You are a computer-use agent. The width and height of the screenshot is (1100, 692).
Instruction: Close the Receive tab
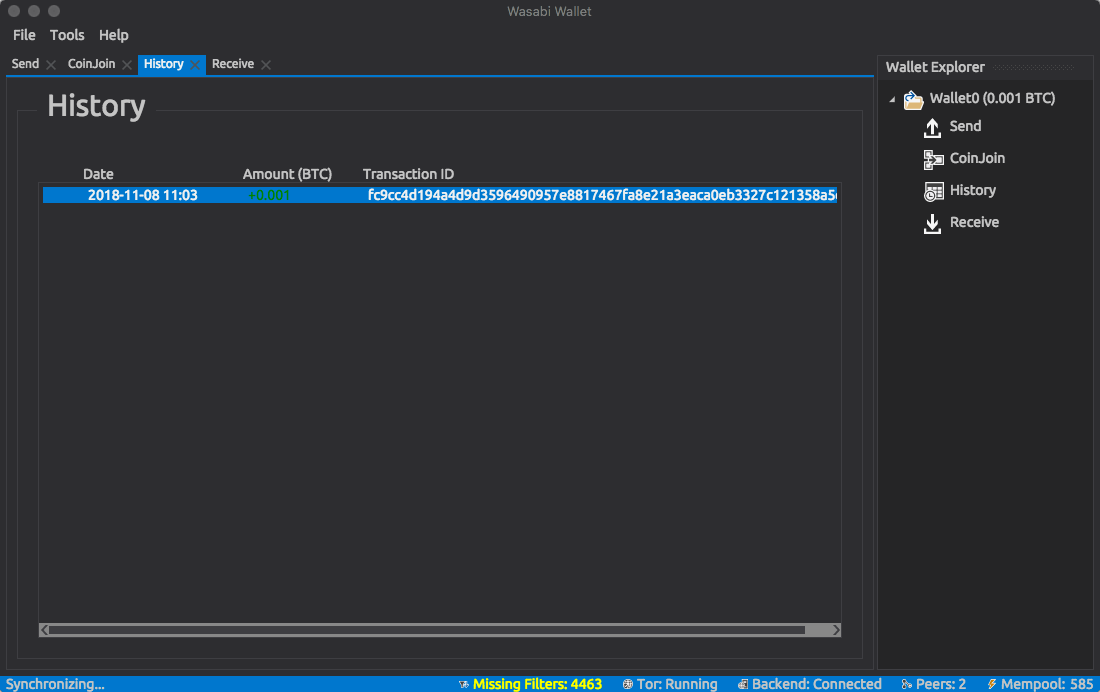266,65
